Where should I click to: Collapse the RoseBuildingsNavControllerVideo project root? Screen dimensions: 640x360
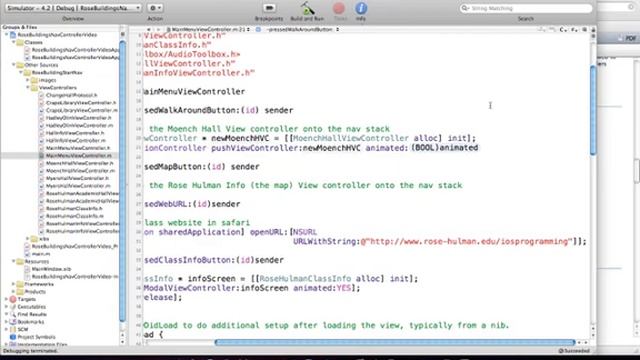[7, 35]
